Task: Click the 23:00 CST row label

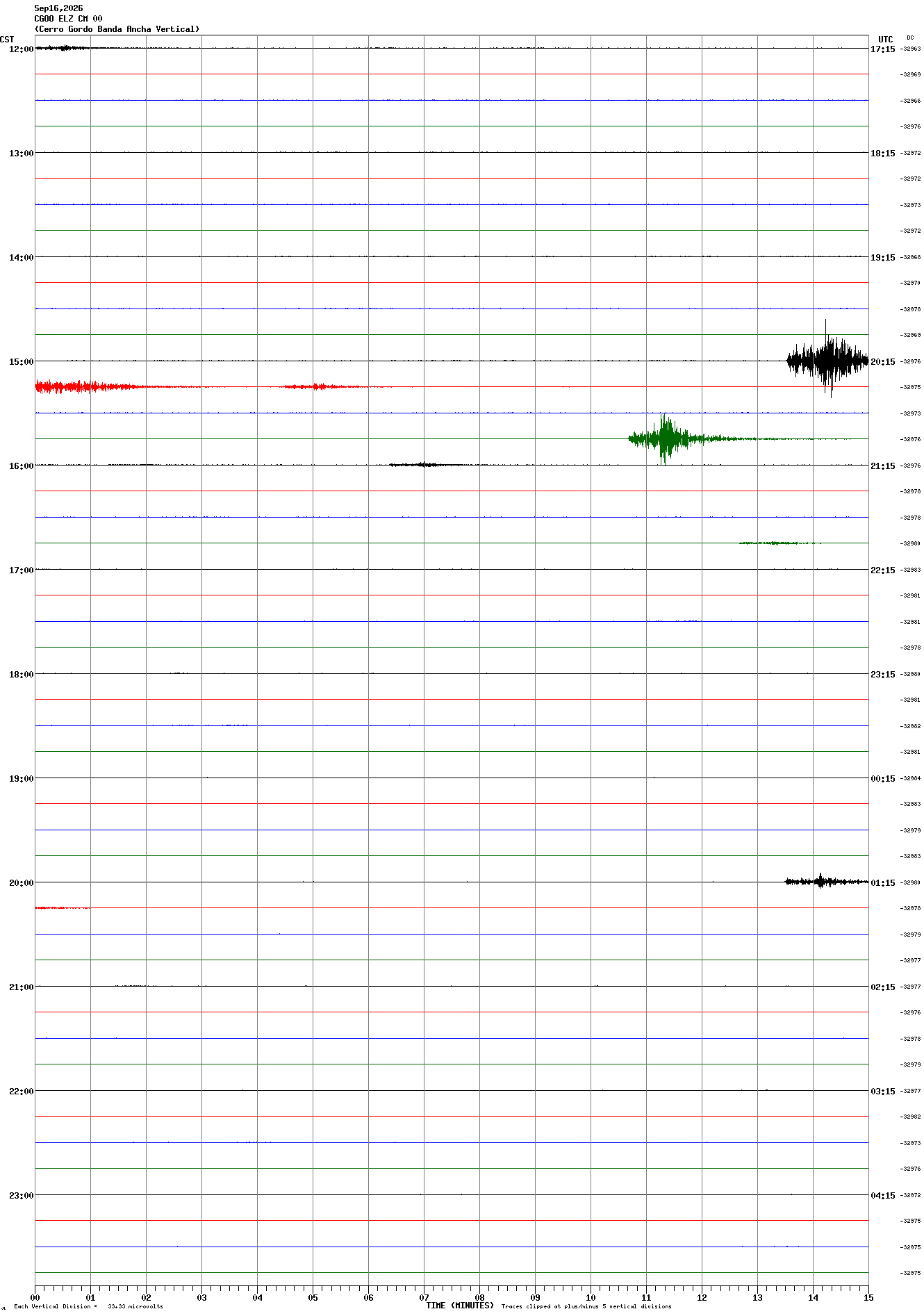Action: [x=22, y=1196]
